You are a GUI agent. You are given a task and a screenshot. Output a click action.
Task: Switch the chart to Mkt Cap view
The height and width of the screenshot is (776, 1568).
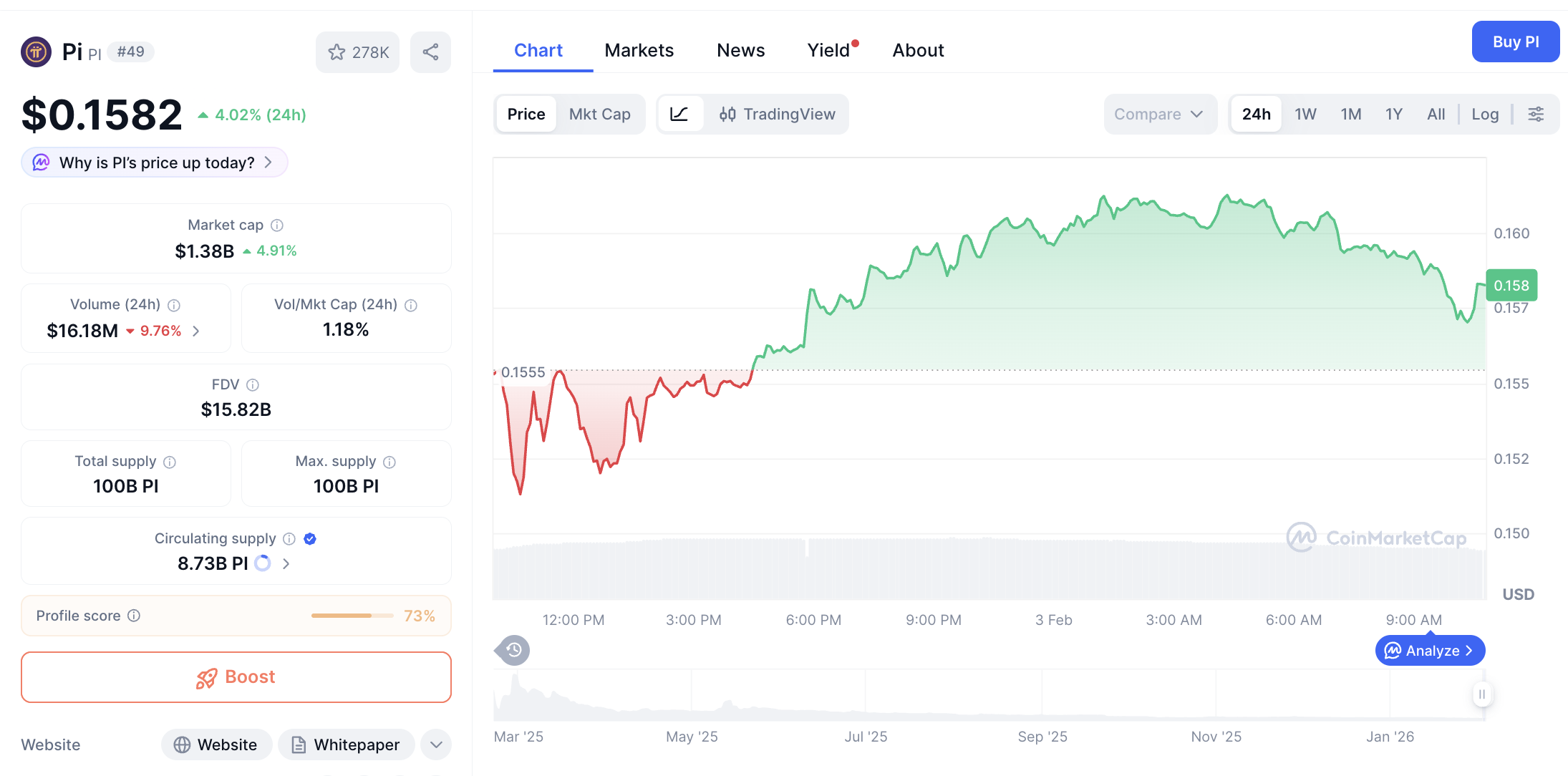click(x=600, y=114)
